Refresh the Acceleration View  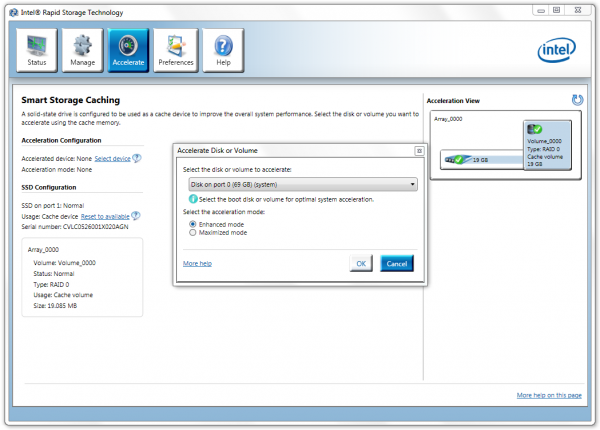(x=577, y=100)
